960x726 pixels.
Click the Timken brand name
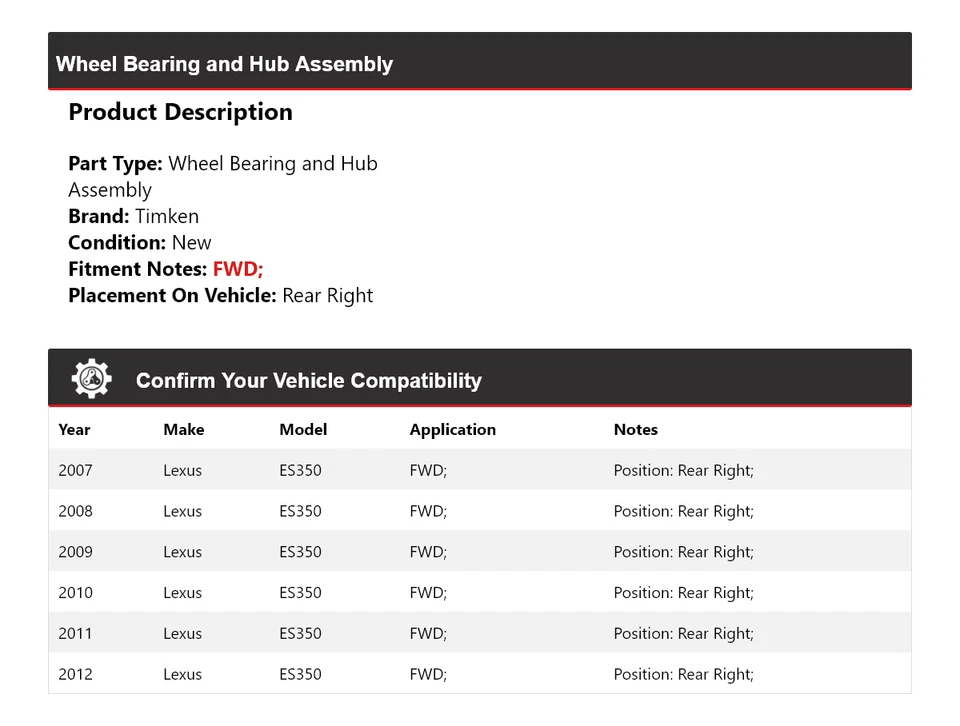pos(167,216)
